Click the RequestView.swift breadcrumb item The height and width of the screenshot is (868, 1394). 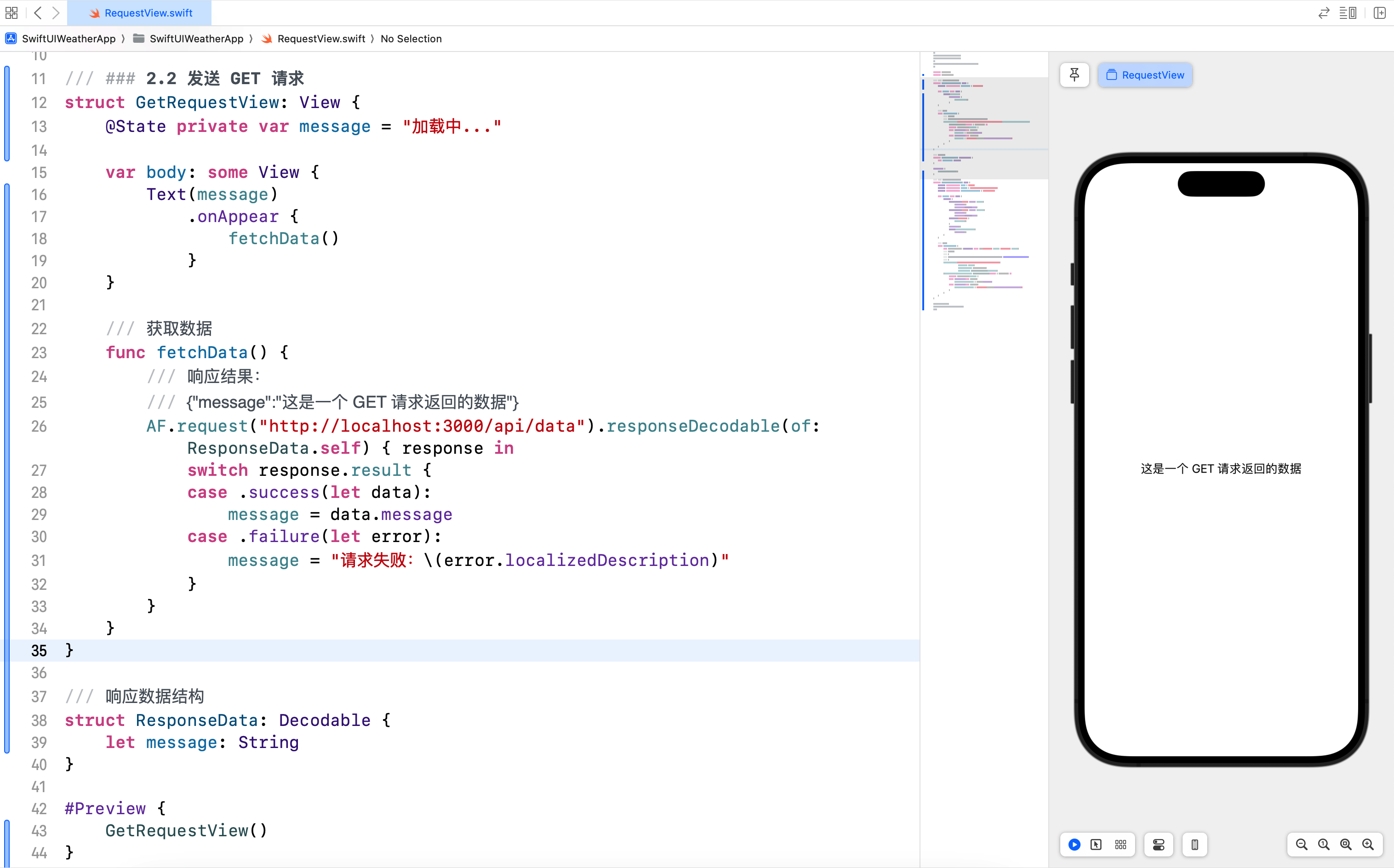tap(314, 39)
